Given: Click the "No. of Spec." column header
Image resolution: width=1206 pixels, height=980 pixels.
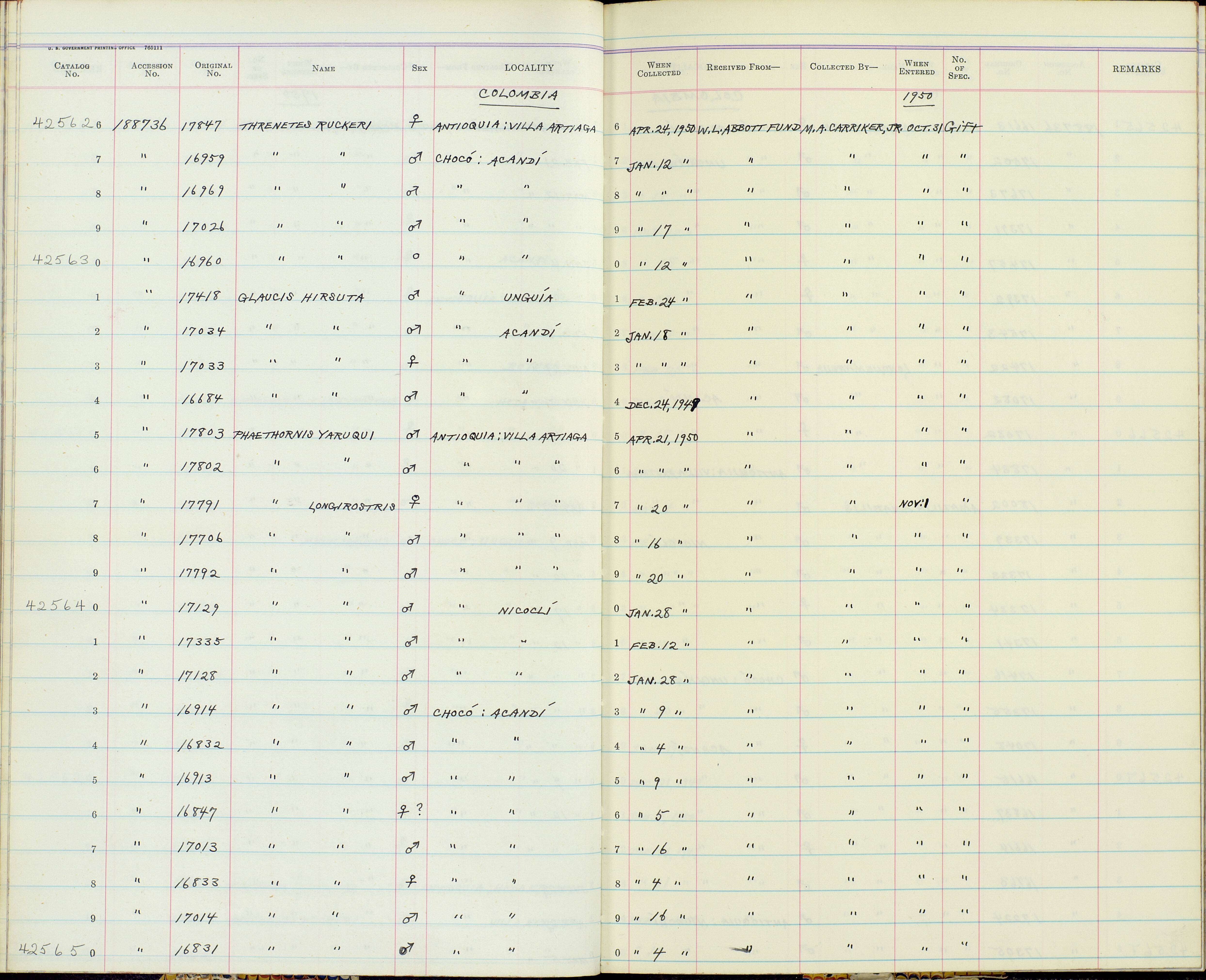Looking at the screenshot, I should tap(959, 68).
